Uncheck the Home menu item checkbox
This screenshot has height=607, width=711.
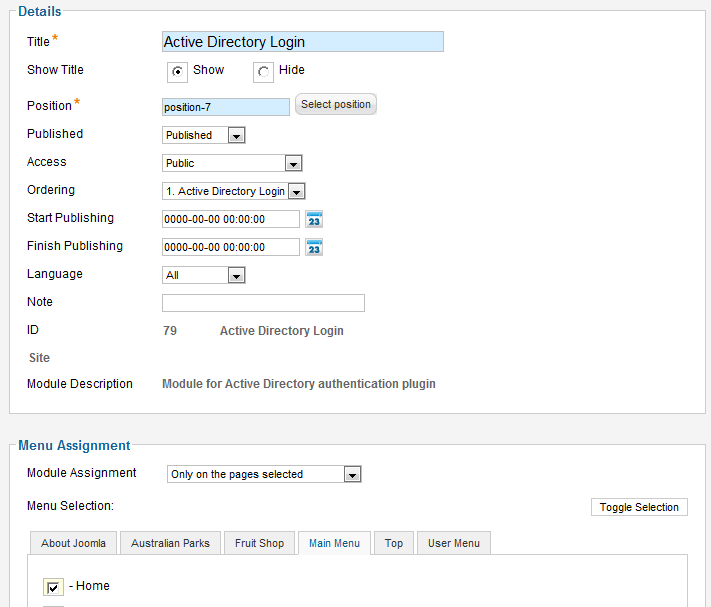click(x=53, y=587)
